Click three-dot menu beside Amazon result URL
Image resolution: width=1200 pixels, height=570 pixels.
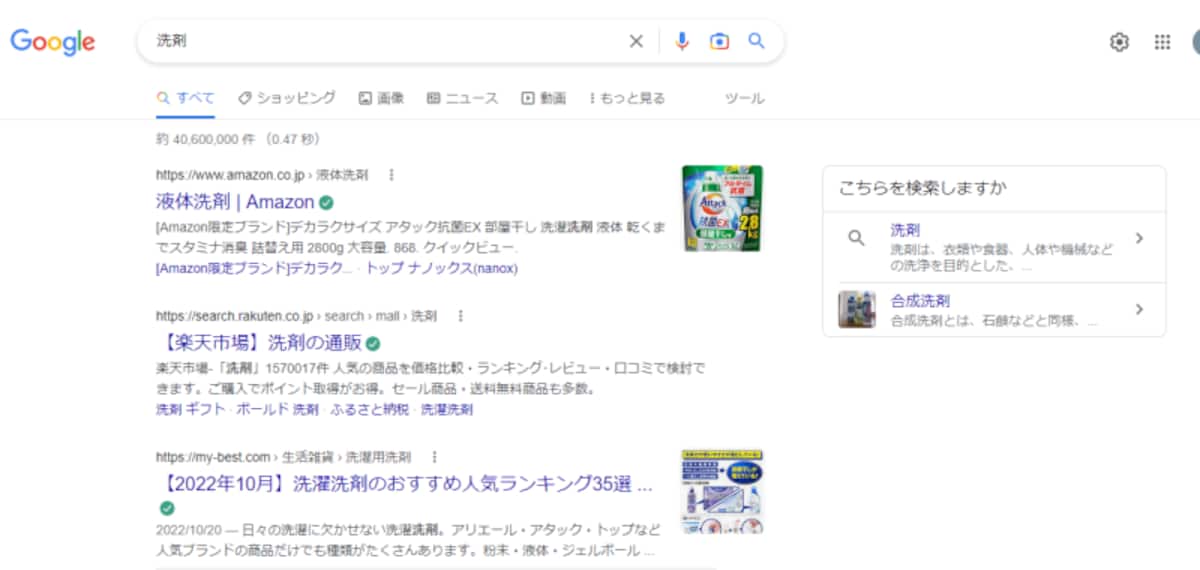[x=391, y=175]
